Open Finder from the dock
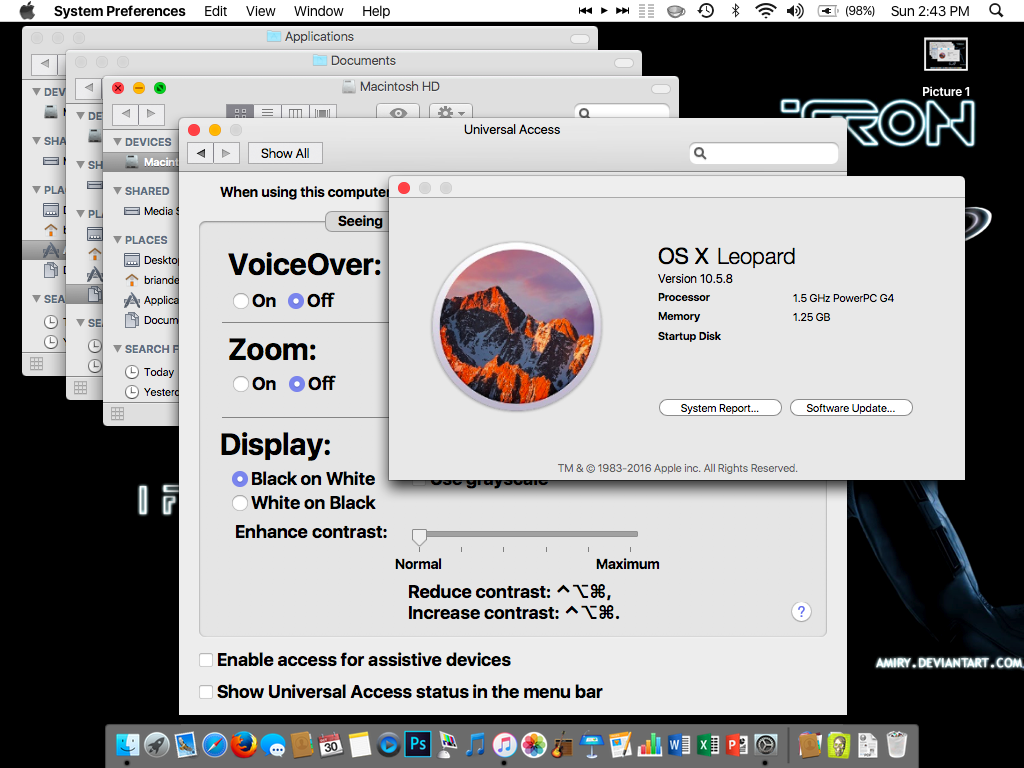The image size is (1024, 768). tap(127, 744)
